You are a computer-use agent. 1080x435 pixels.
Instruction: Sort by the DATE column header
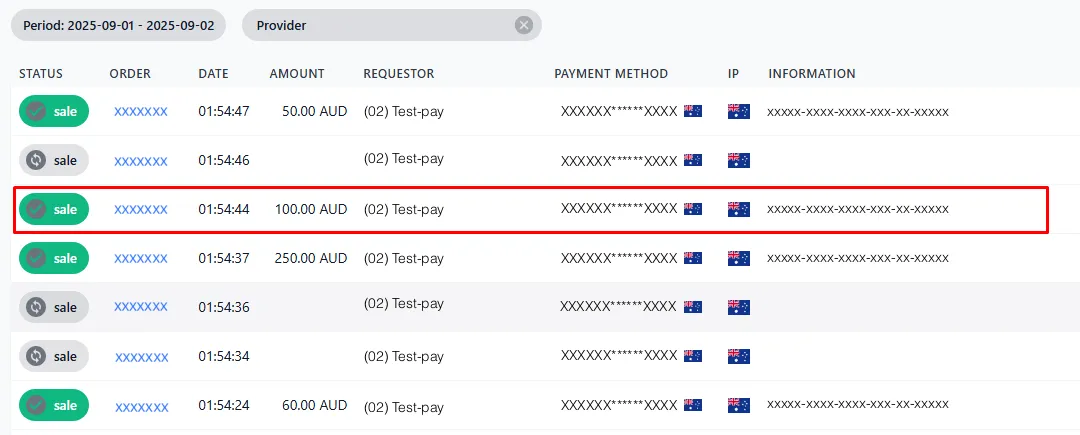[213, 74]
